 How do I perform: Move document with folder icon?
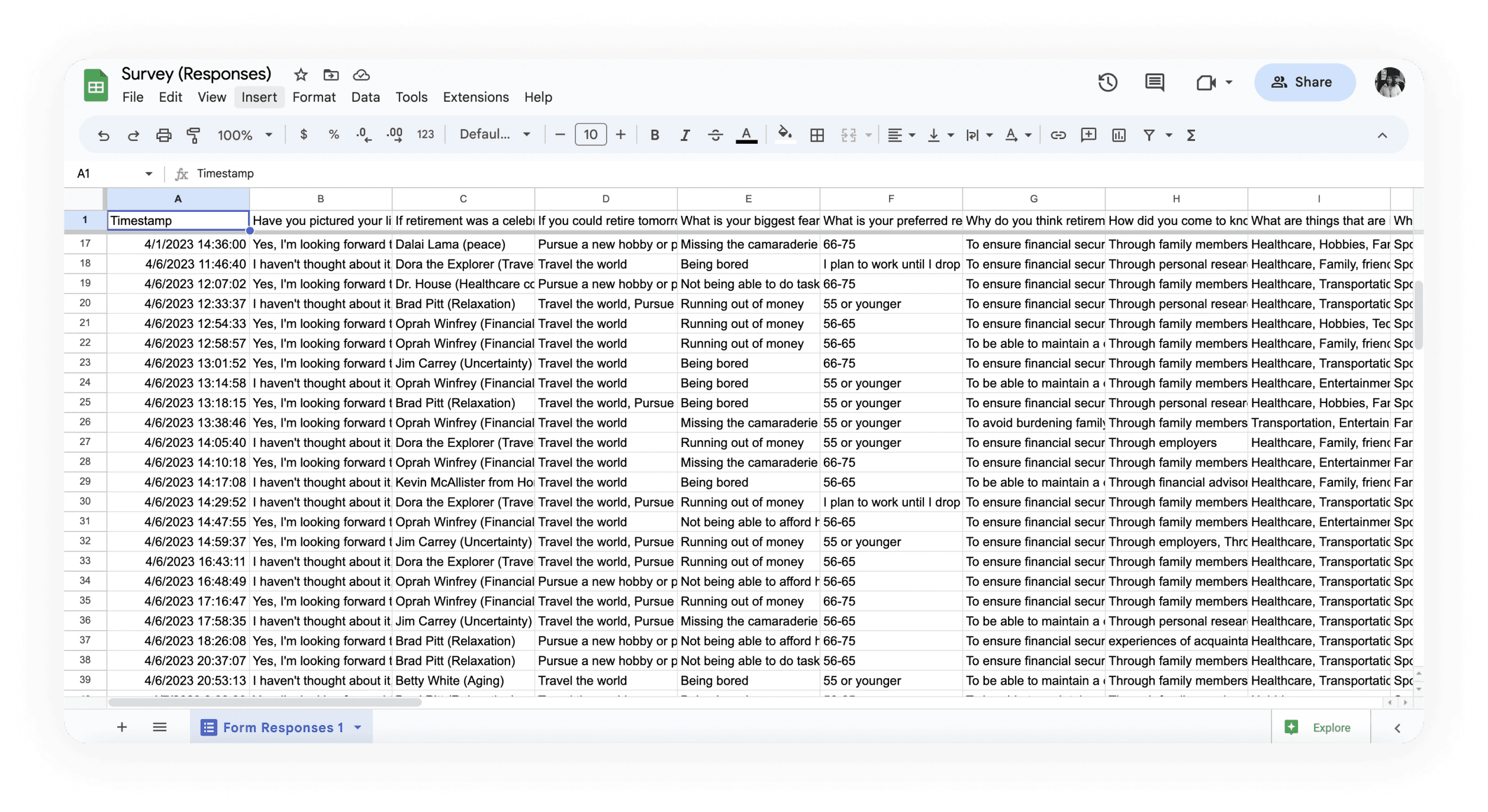331,75
